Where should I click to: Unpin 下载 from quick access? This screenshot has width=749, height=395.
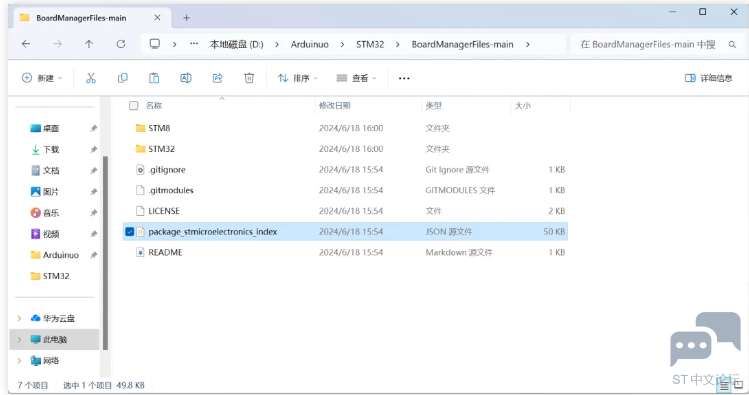[94, 149]
